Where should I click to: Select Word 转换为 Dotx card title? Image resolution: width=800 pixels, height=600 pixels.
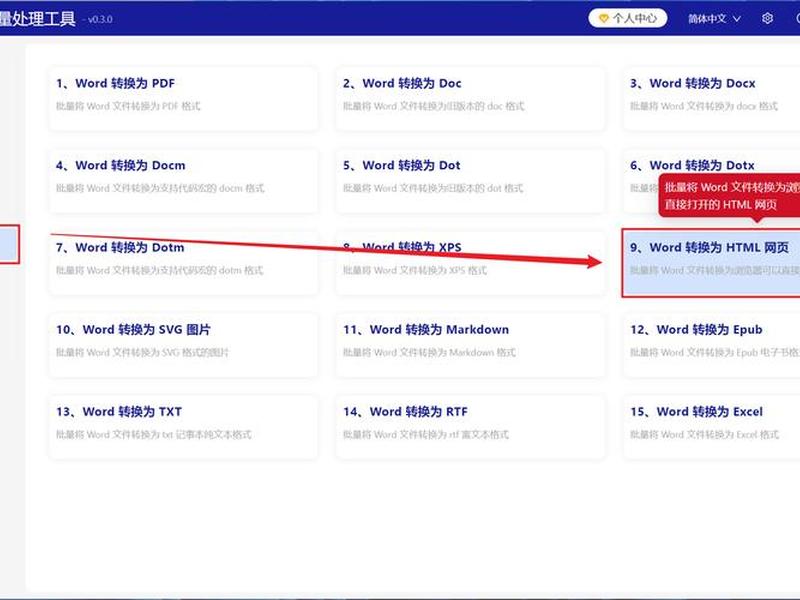click(692, 165)
